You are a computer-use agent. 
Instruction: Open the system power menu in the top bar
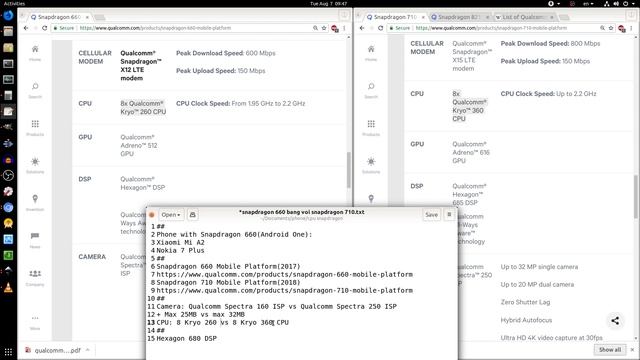click(x=628, y=4)
